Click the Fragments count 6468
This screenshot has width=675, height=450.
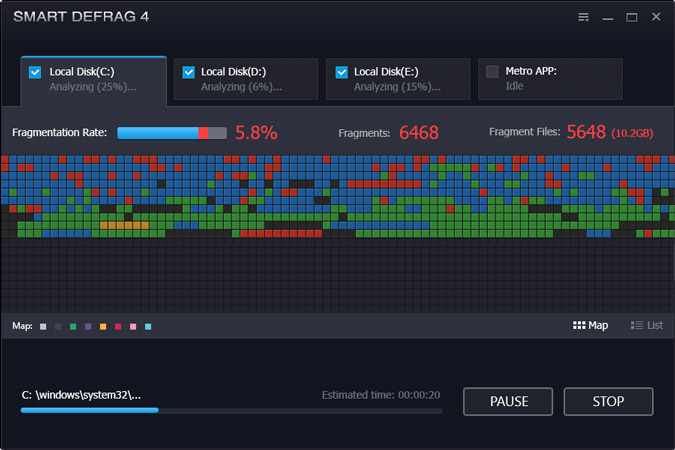click(x=419, y=133)
